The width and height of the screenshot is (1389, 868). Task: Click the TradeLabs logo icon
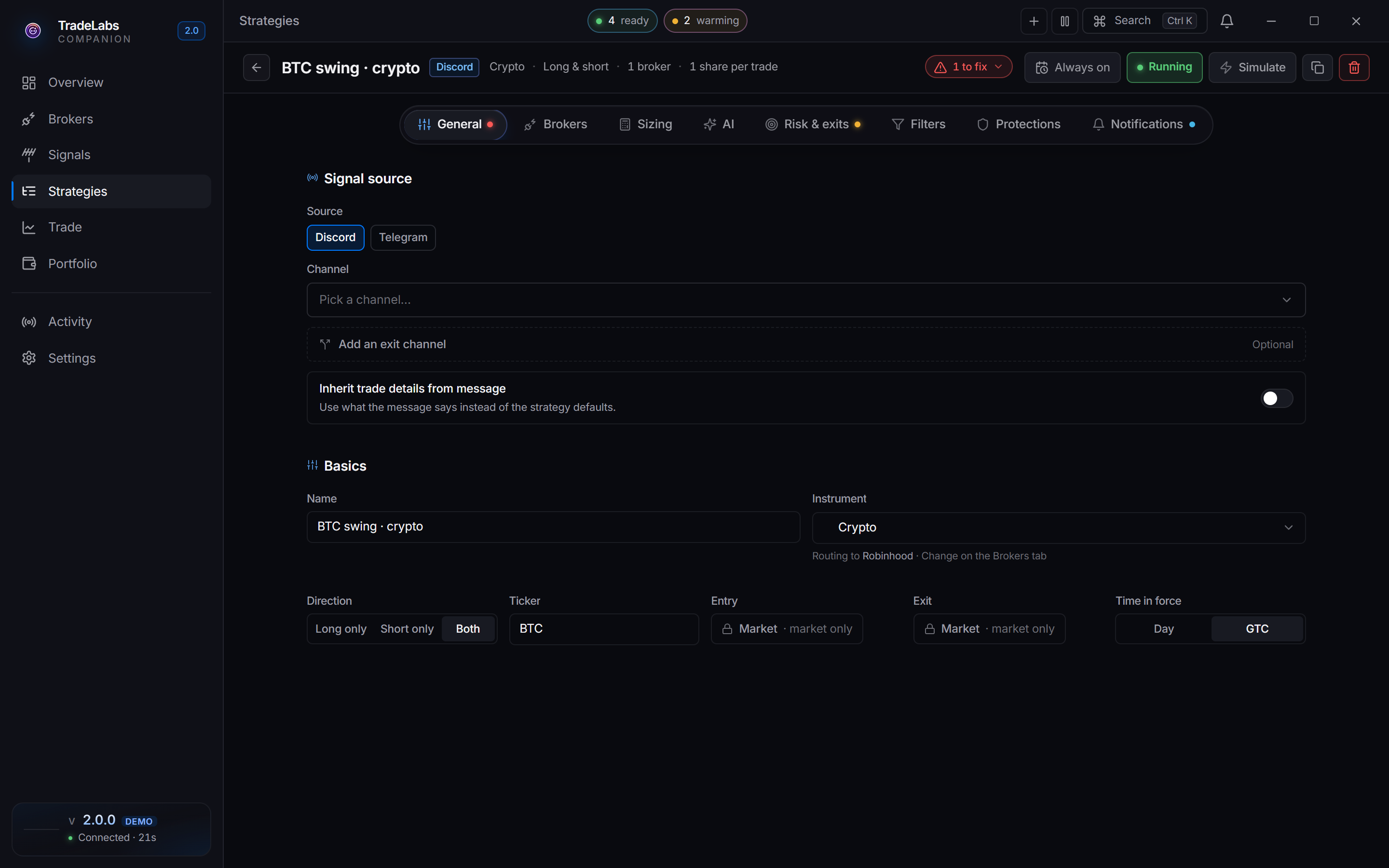coord(33,31)
